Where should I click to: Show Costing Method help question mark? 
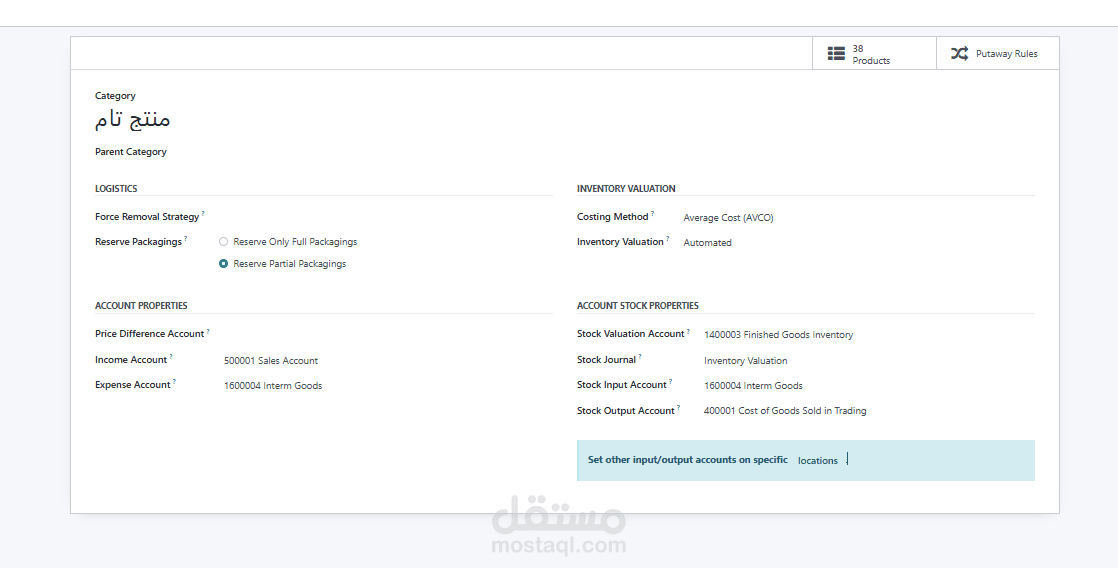coord(652,214)
